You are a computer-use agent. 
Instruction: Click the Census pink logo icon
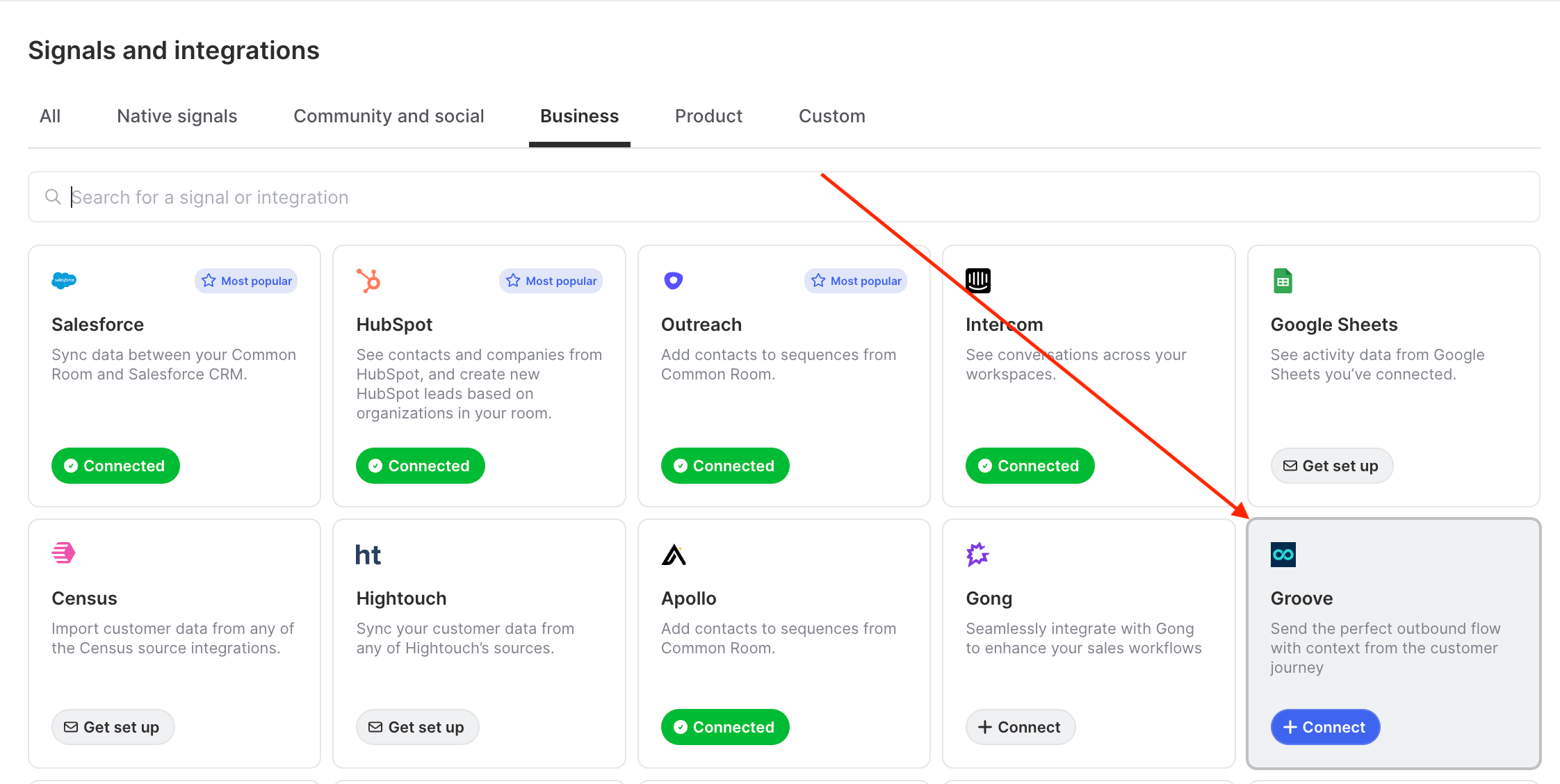(64, 554)
